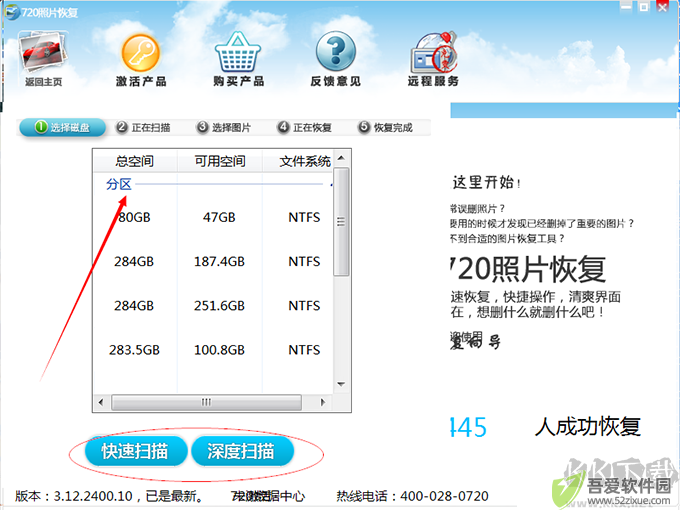Select step 5 恢复完成 tab
Viewport: 680px width, 510px height.
(385, 128)
